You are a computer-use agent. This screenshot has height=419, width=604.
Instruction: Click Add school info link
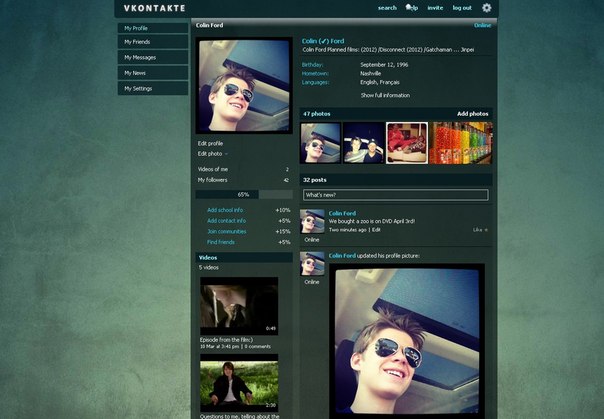click(x=225, y=210)
